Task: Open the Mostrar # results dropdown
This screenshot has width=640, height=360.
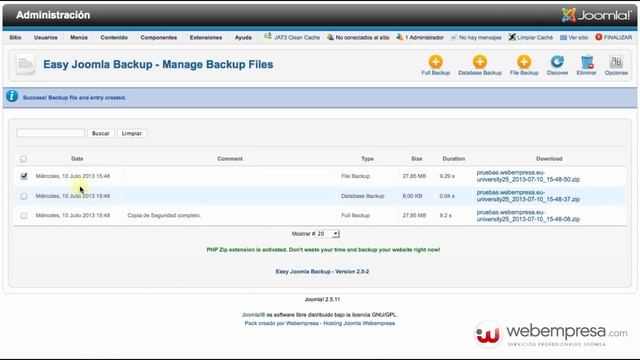Action: pyautogui.click(x=328, y=234)
